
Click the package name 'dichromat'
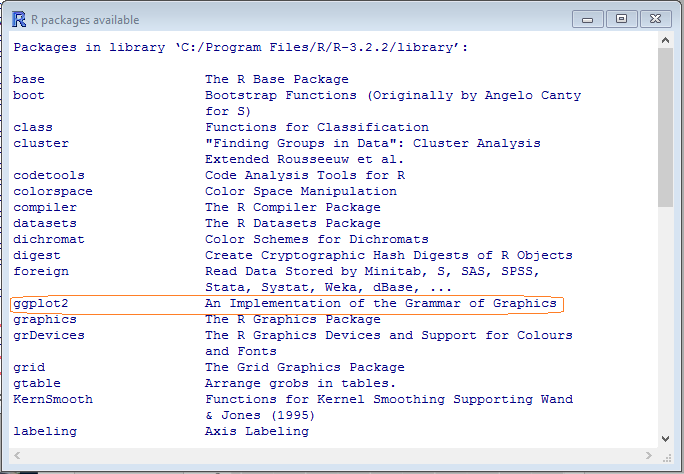coord(49,239)
